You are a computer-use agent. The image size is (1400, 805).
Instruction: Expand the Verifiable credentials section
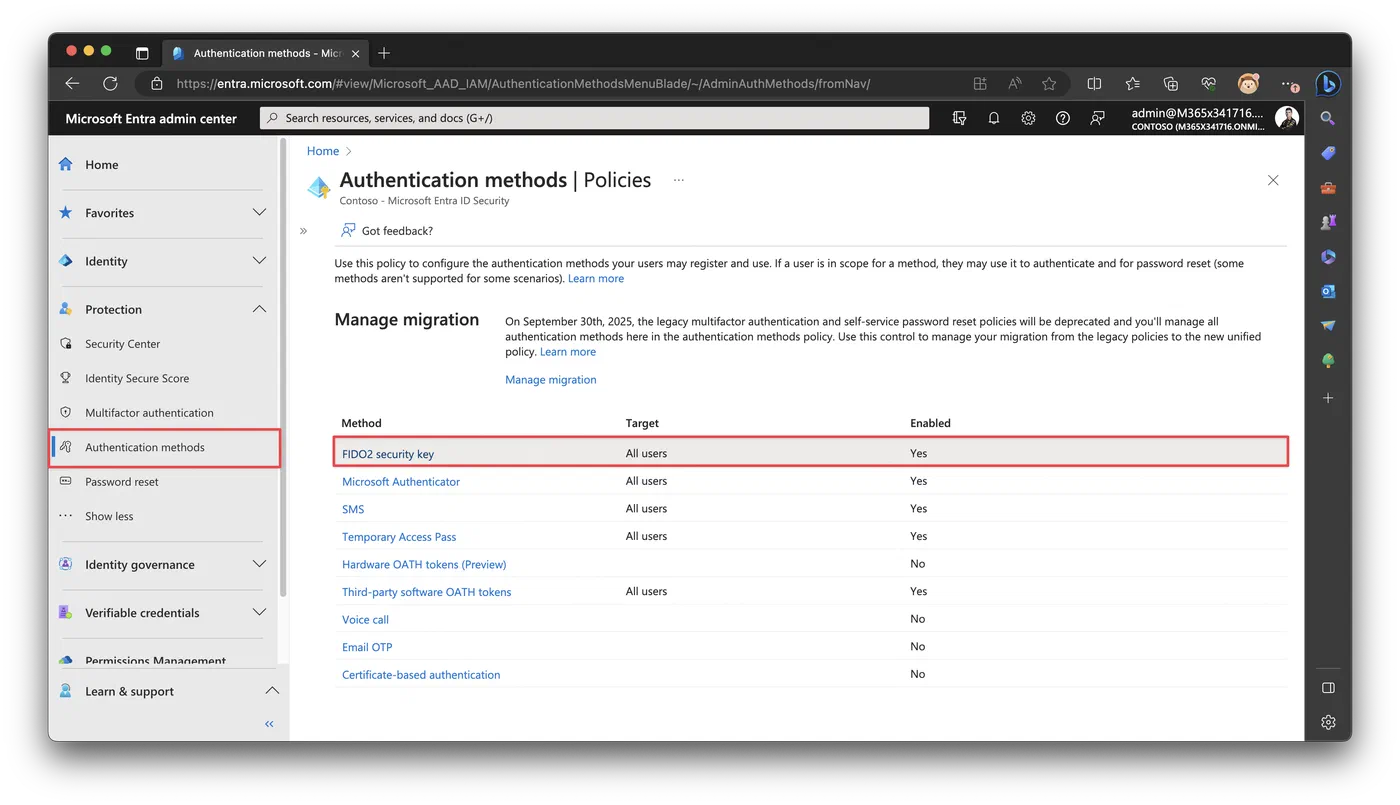(259, 612)
